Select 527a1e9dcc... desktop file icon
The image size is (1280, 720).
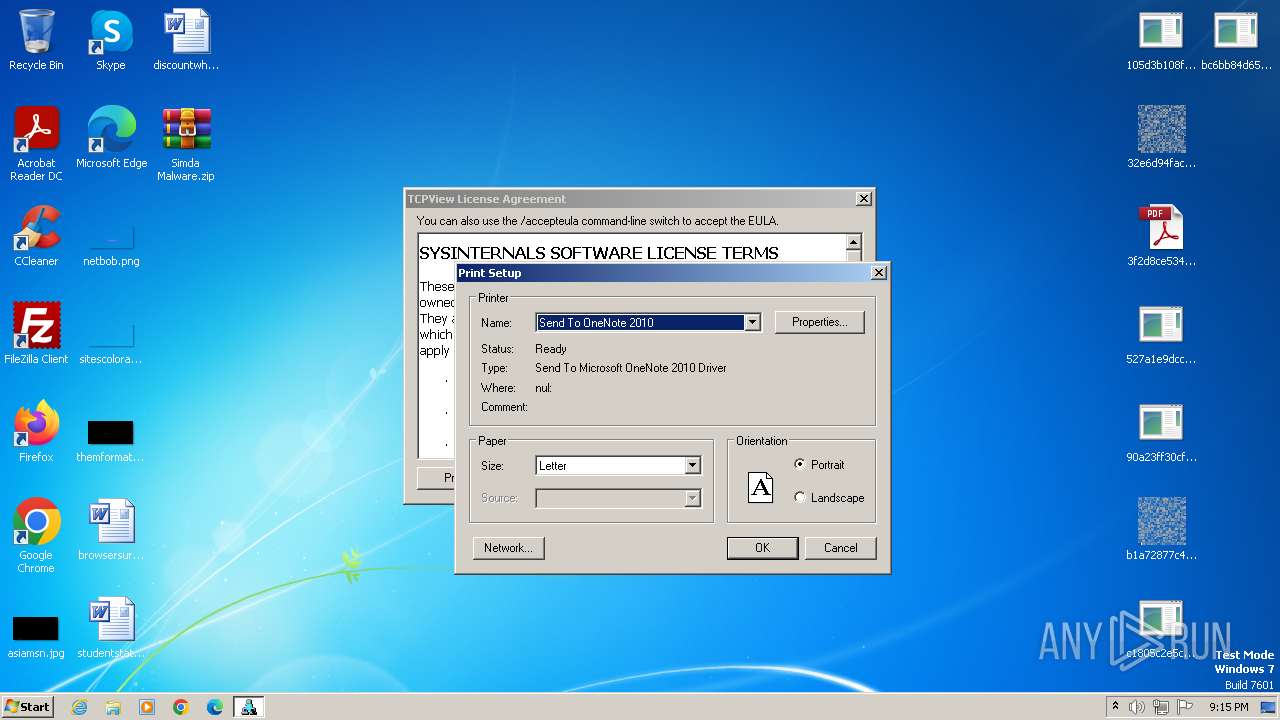[1161, 334]
